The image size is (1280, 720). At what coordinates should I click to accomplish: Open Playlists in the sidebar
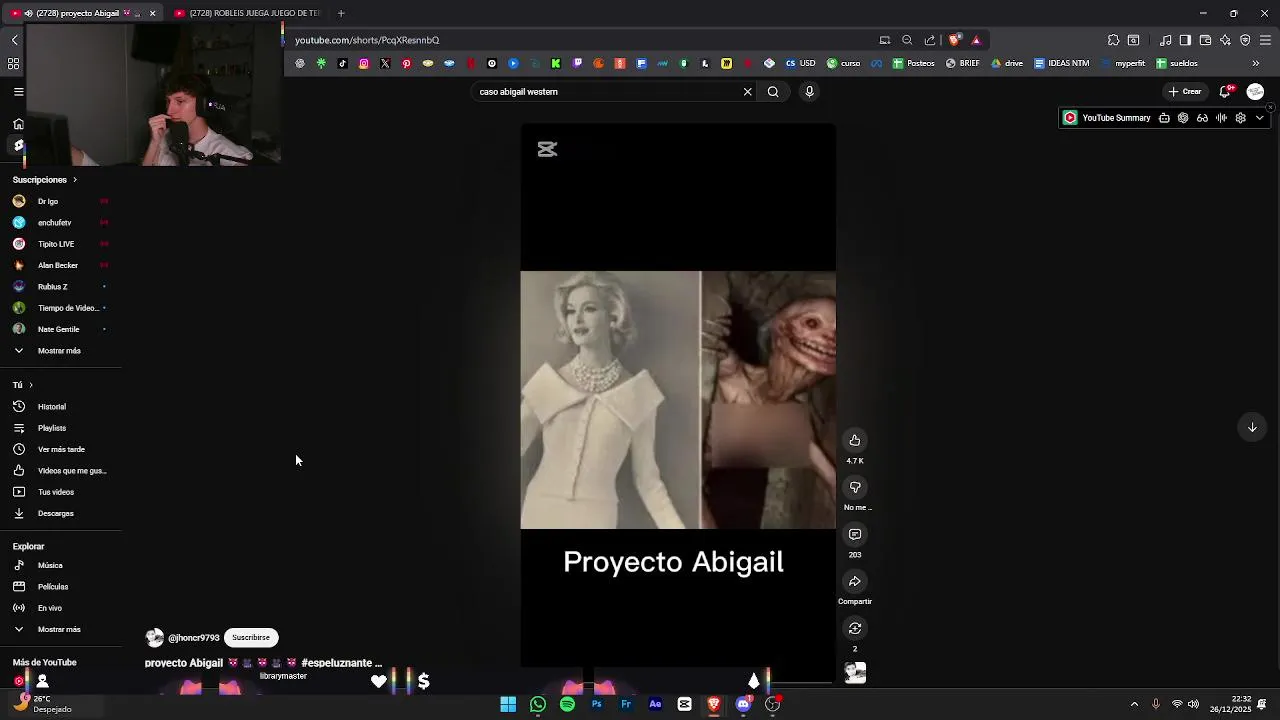[x=52, y=428]
